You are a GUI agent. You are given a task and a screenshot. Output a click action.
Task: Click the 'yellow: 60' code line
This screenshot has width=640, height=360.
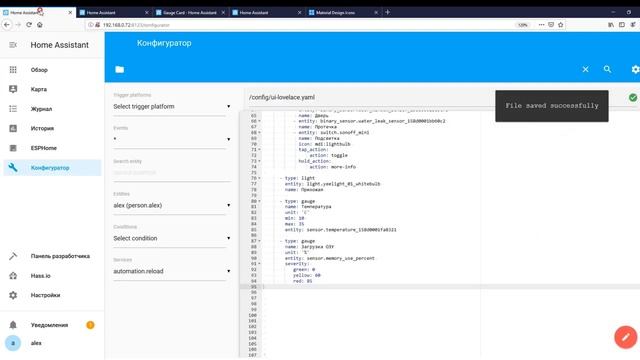307,276
